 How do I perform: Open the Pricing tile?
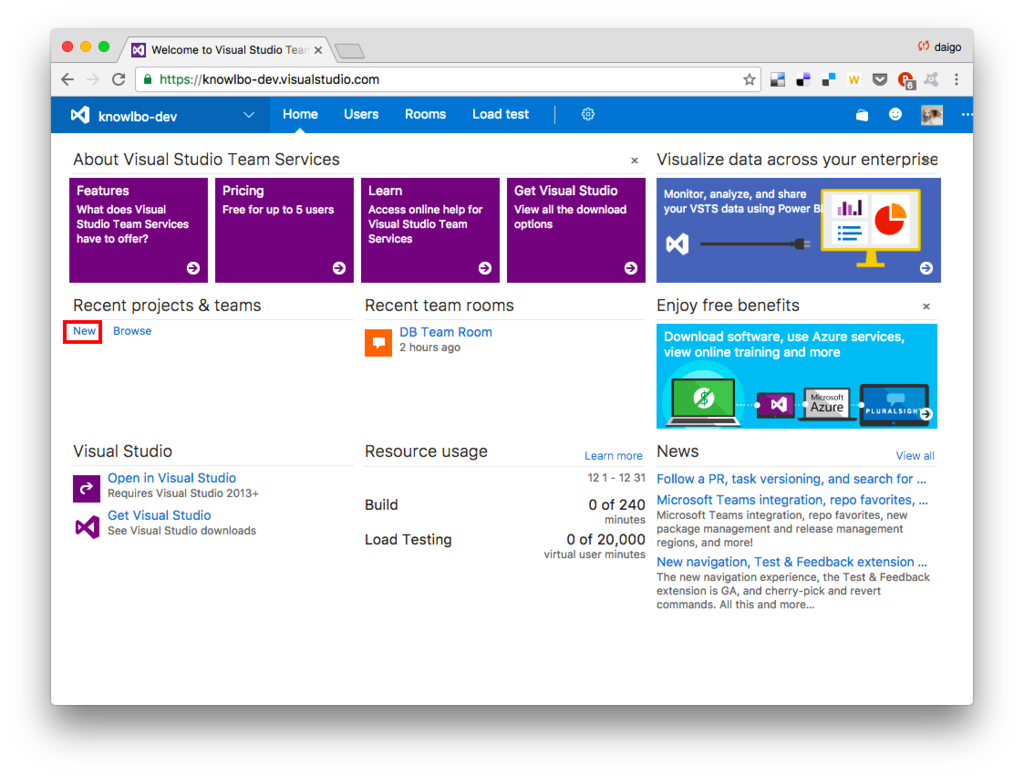point(284,230)
